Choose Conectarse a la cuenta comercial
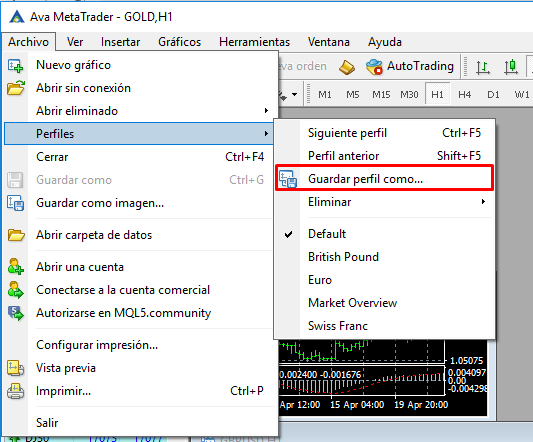This screenshot has width=533, height=442. 140,290
